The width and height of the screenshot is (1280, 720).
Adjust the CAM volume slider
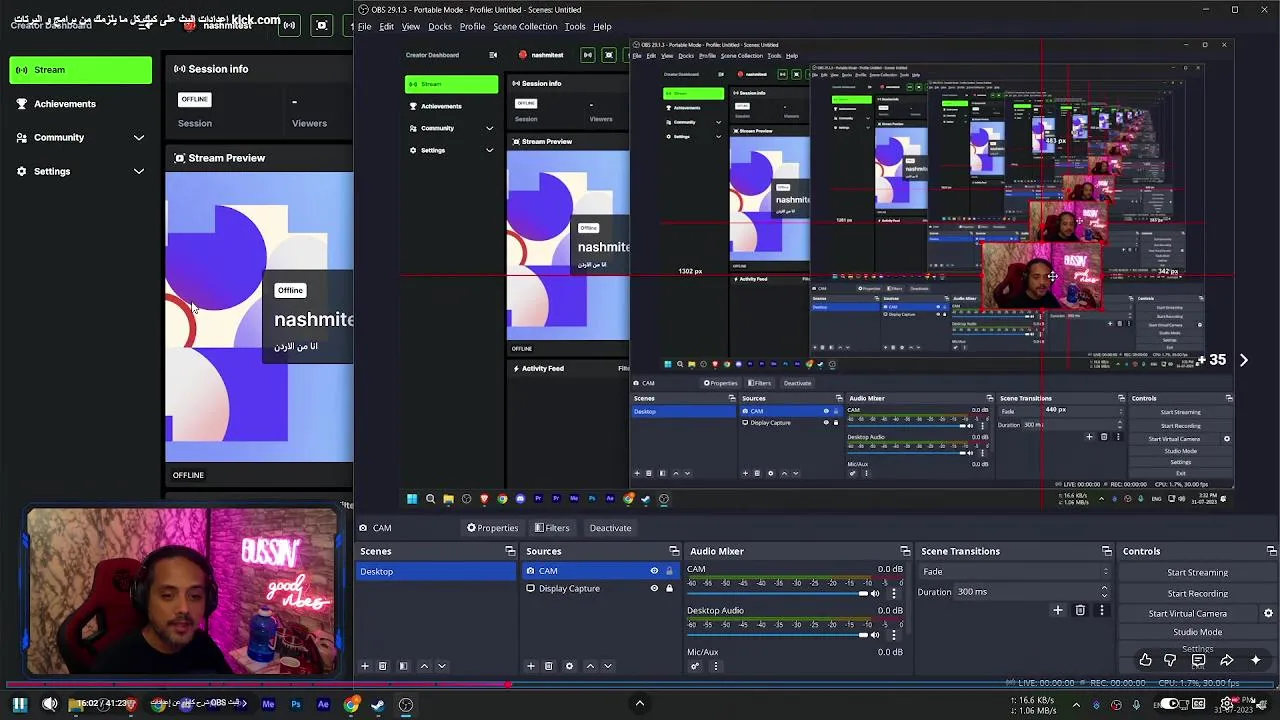[x=776, y=593]
